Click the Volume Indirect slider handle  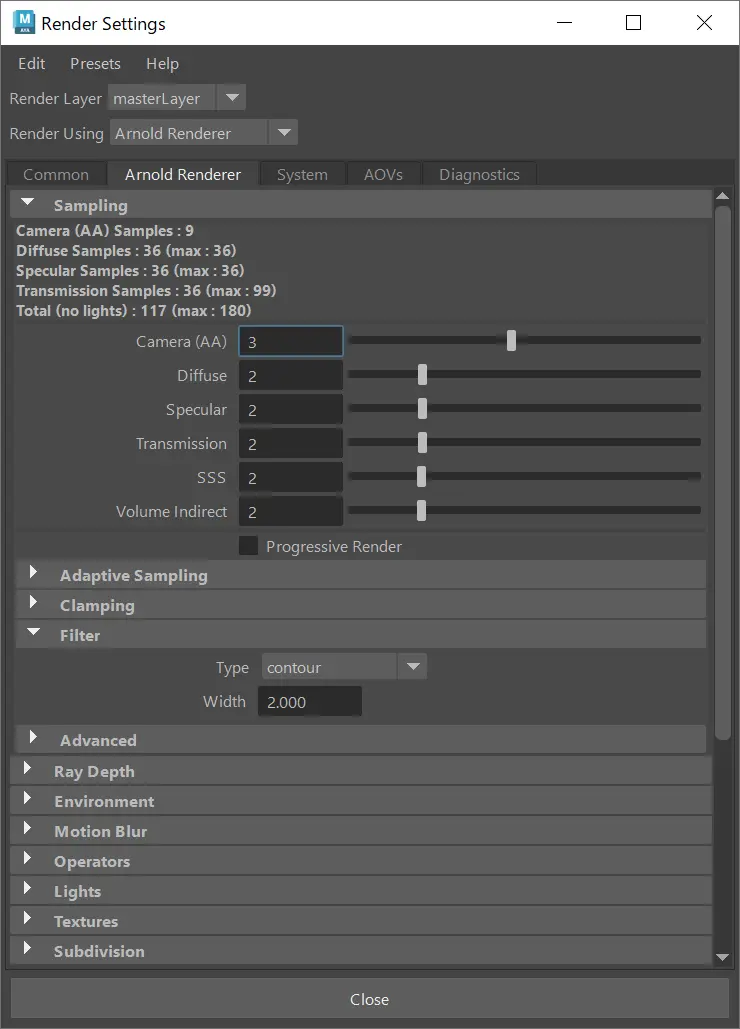421,511
